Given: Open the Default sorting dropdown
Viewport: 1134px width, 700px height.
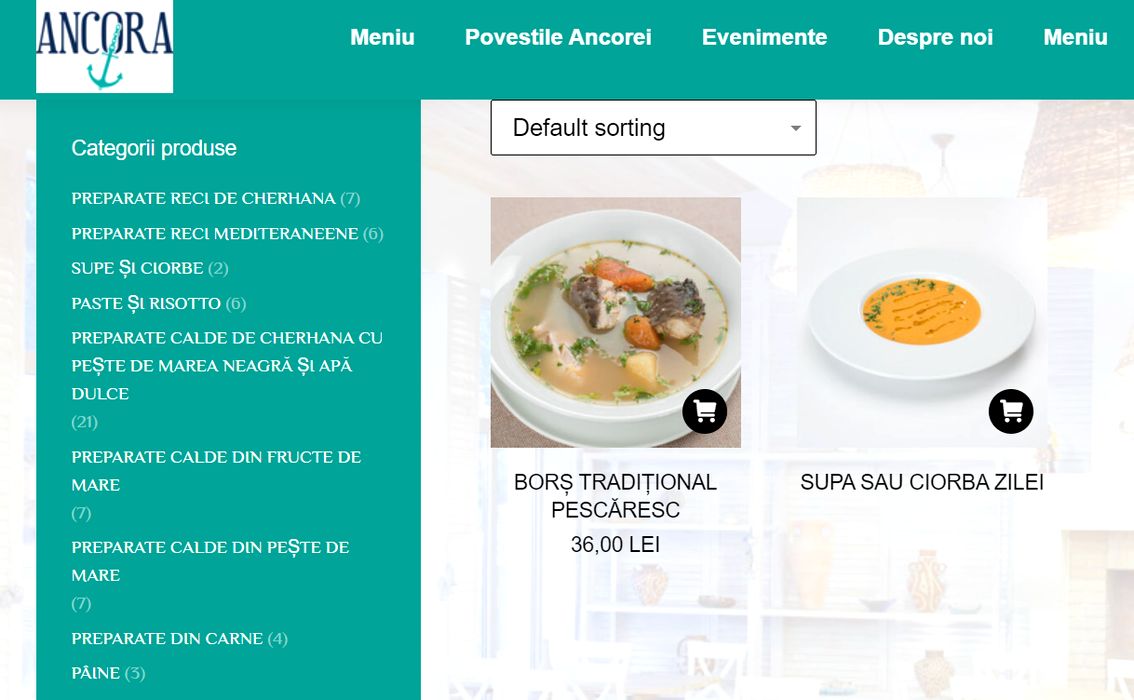Looking at the screenshot, I should [653, 127].
